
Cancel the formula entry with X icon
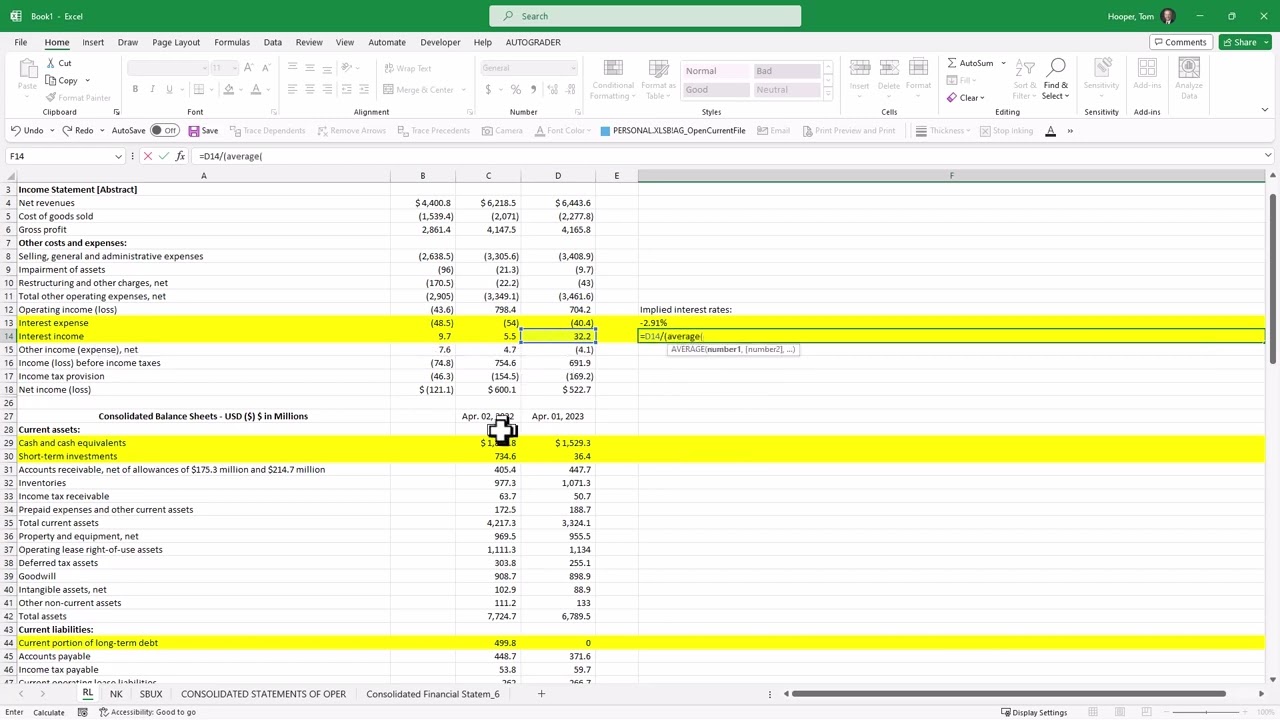[147, 156]
